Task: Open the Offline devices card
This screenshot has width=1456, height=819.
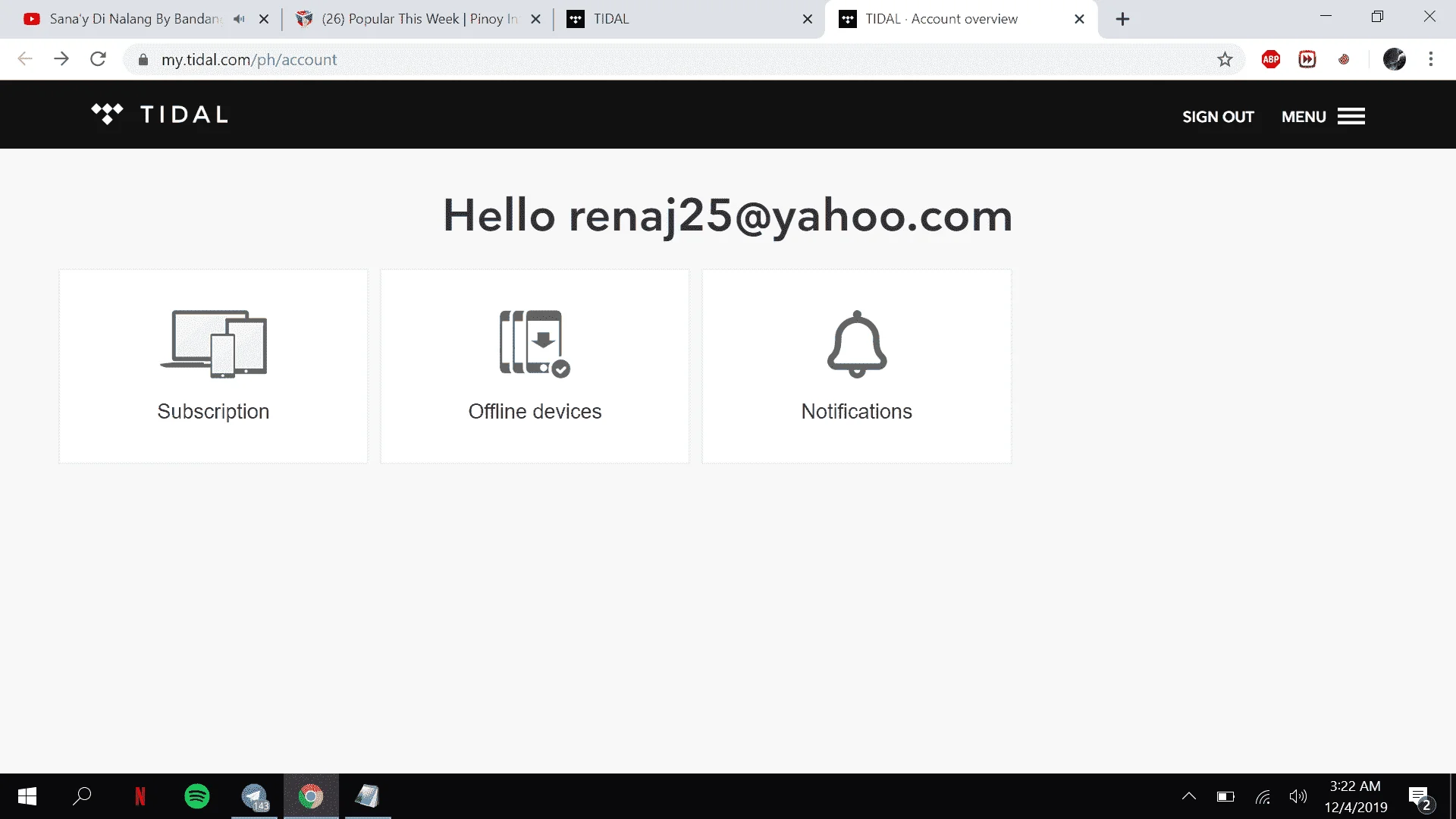Action: pyautogui.click(x=535, y=366)
